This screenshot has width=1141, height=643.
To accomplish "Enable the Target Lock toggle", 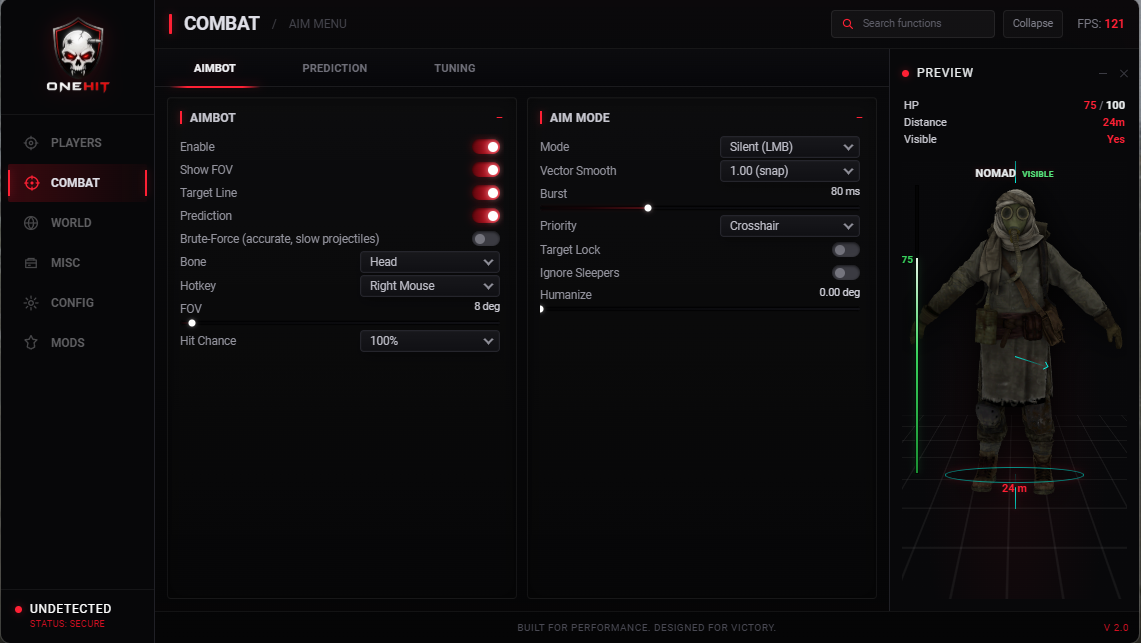I will coord(846,250).
